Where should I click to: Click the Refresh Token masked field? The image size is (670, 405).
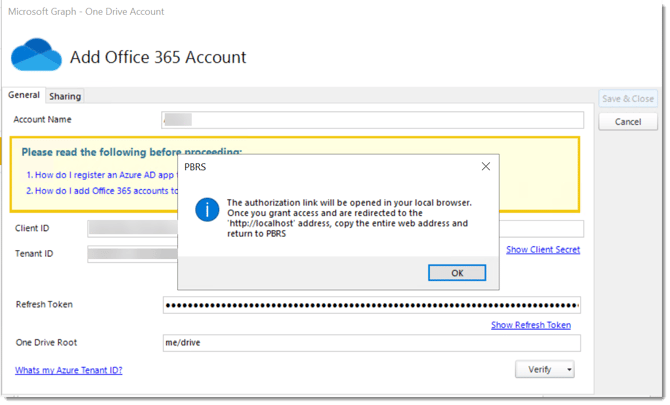point(371,305)
